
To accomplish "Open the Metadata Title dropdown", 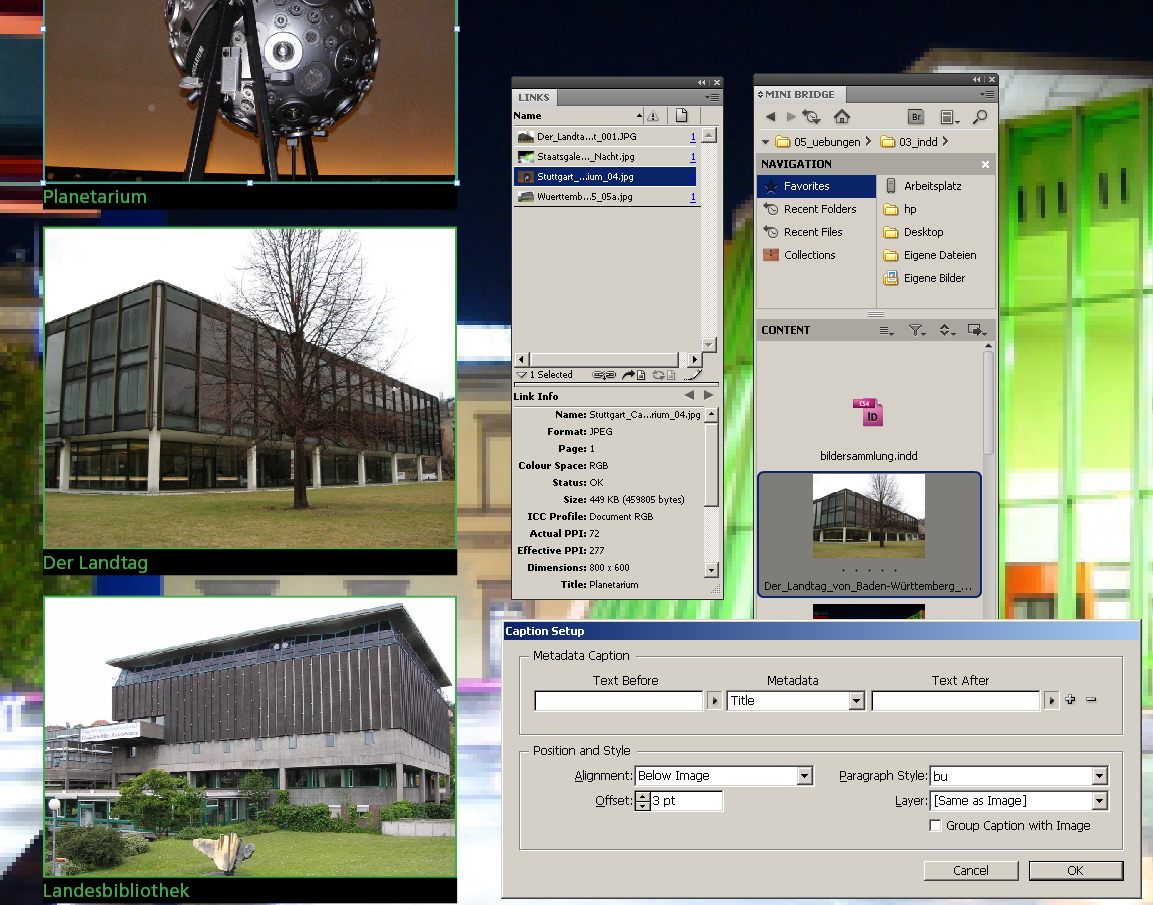I will 796,701.
